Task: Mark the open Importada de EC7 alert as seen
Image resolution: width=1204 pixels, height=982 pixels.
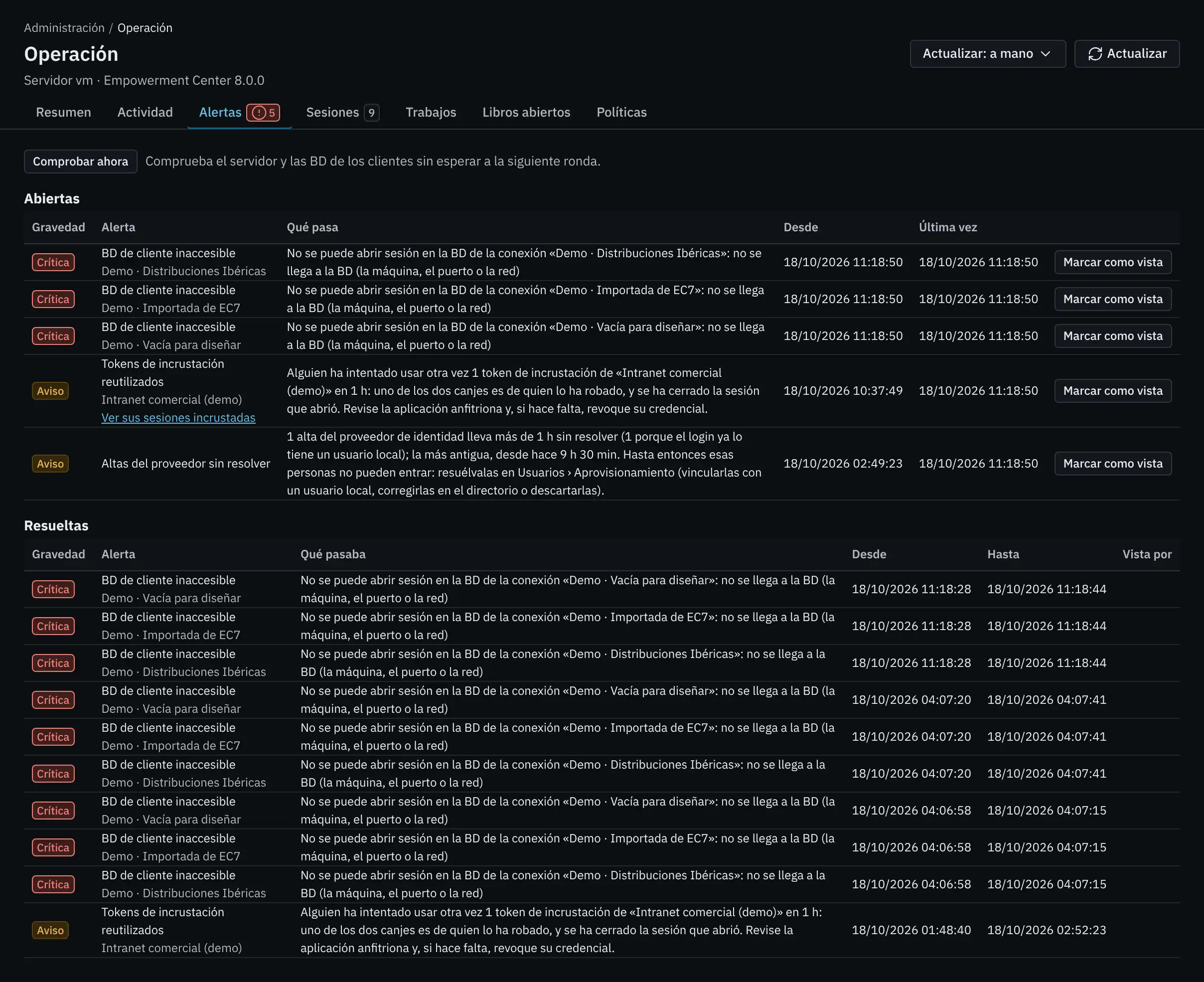Action: tap(1112, 299)
